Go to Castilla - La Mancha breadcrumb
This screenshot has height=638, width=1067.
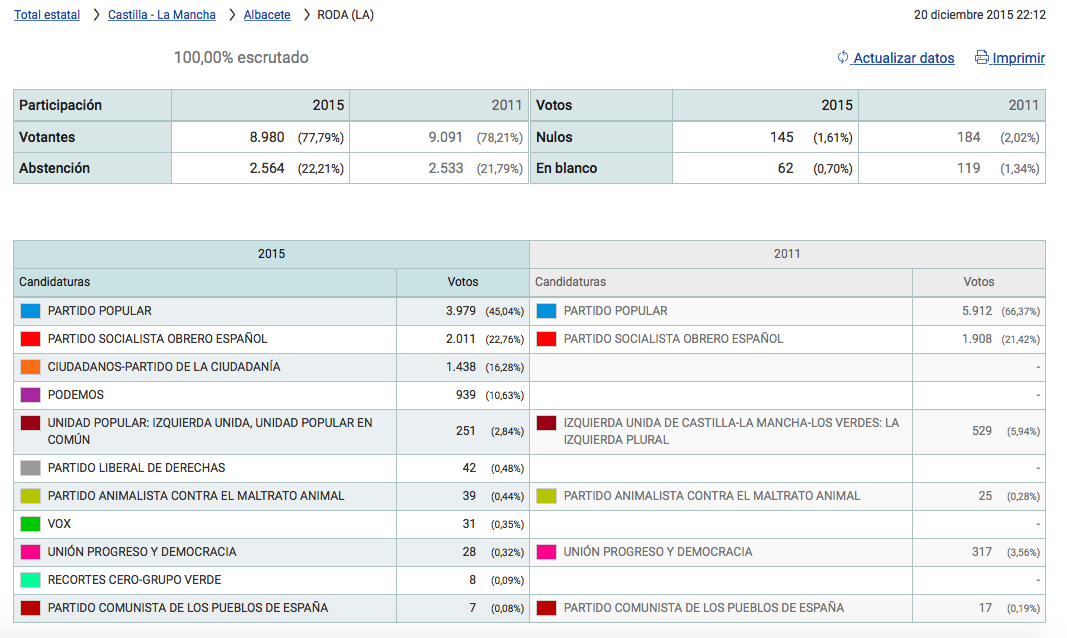pos(162,15)
